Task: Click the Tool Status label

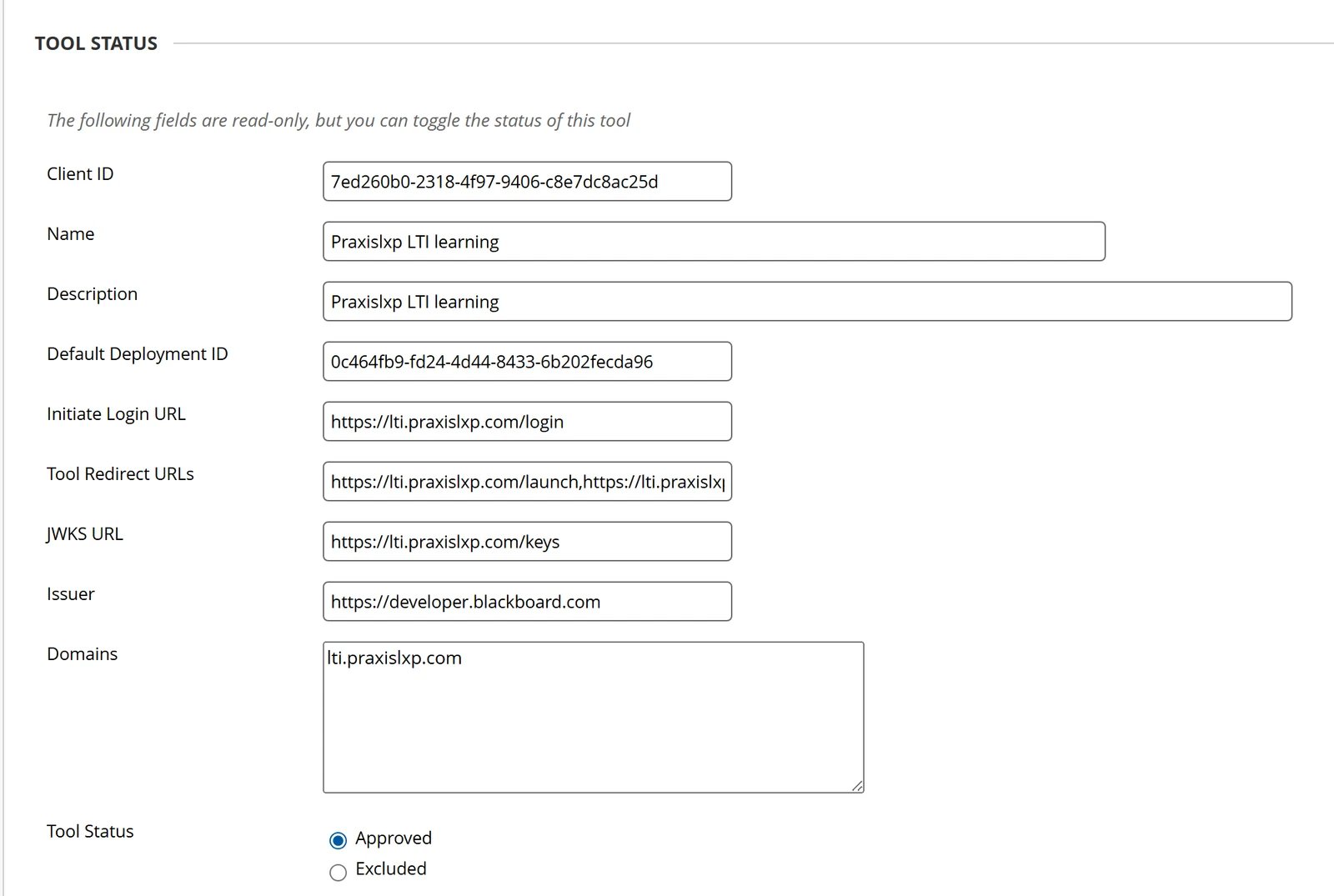Action: pos(90,831)
